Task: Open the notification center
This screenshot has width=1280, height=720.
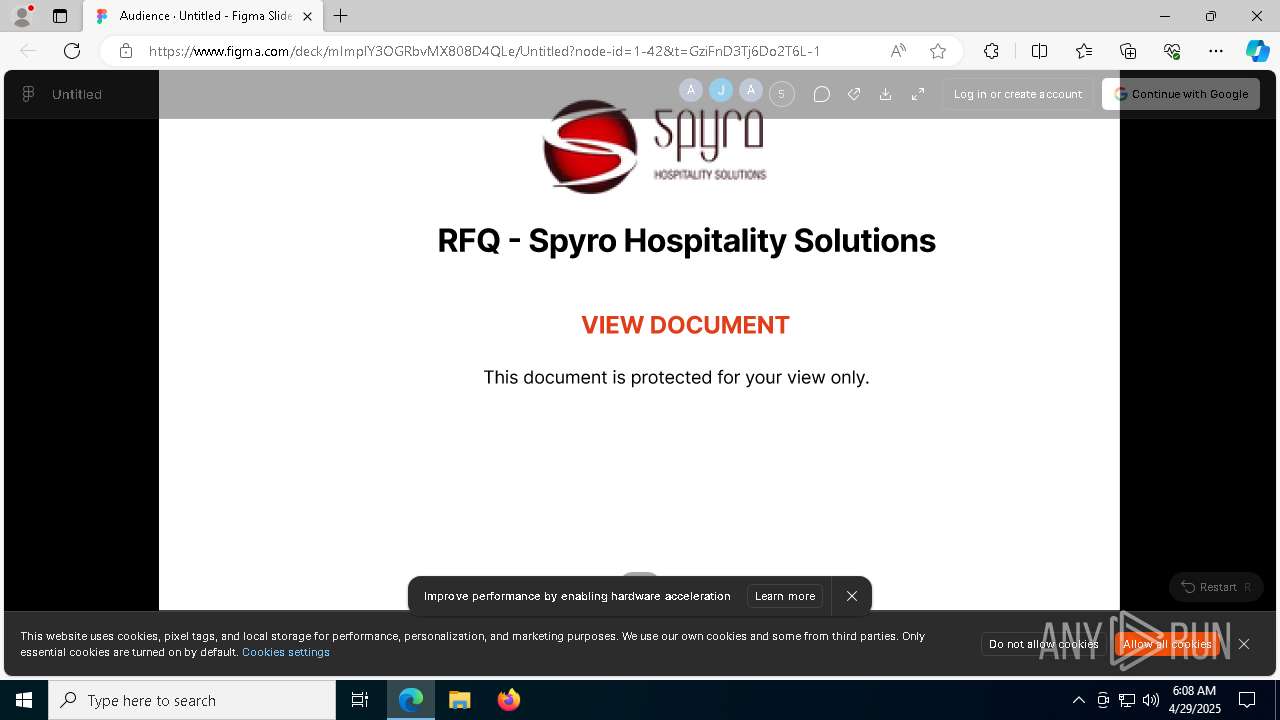Action: [1247, 700]
